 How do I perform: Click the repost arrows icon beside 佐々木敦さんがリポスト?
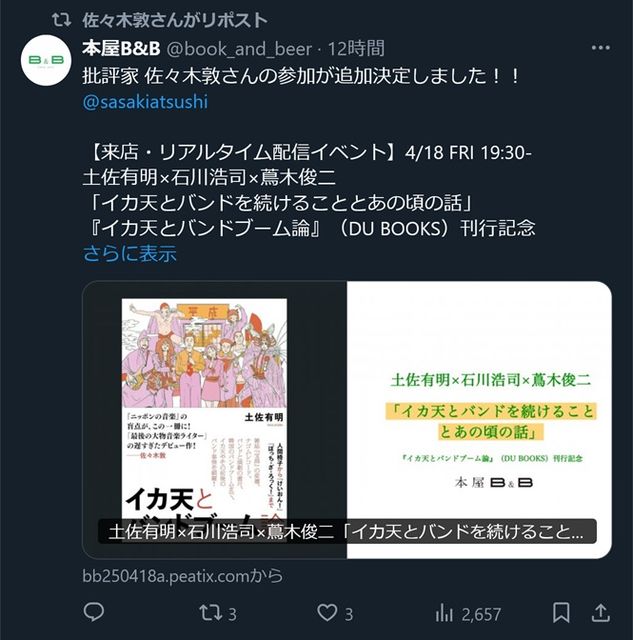tap(62, 20)
